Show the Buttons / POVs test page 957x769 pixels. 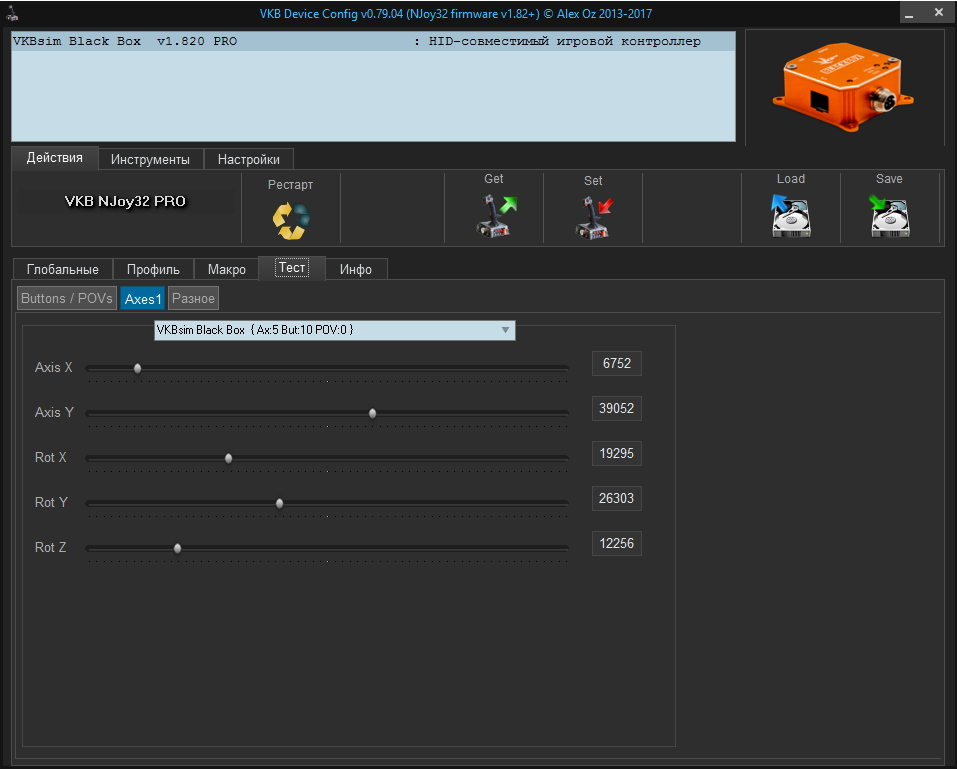(67, 298)
